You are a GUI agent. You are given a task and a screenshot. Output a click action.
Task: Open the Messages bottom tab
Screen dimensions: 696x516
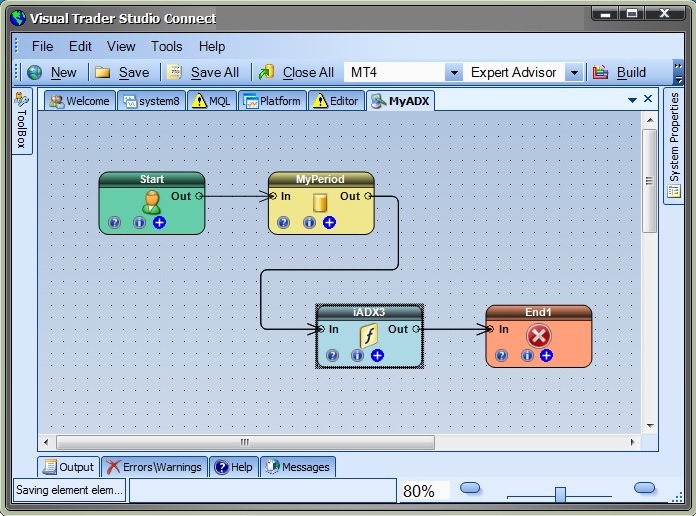click(298, 467)
